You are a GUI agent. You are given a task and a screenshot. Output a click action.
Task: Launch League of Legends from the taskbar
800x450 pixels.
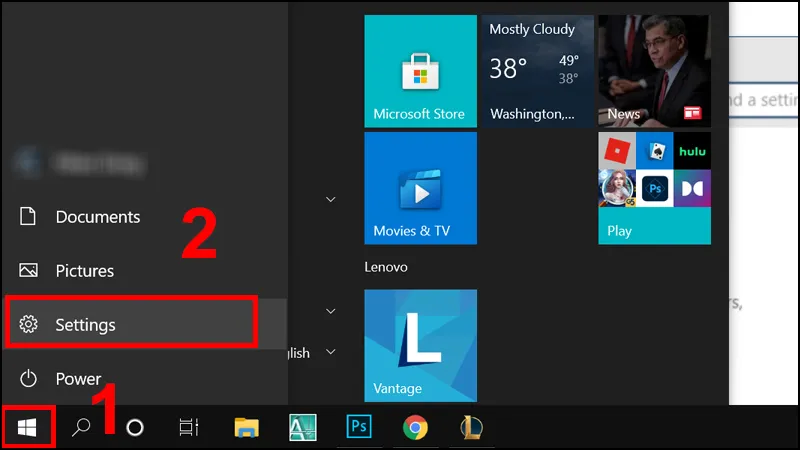(472, 428)
